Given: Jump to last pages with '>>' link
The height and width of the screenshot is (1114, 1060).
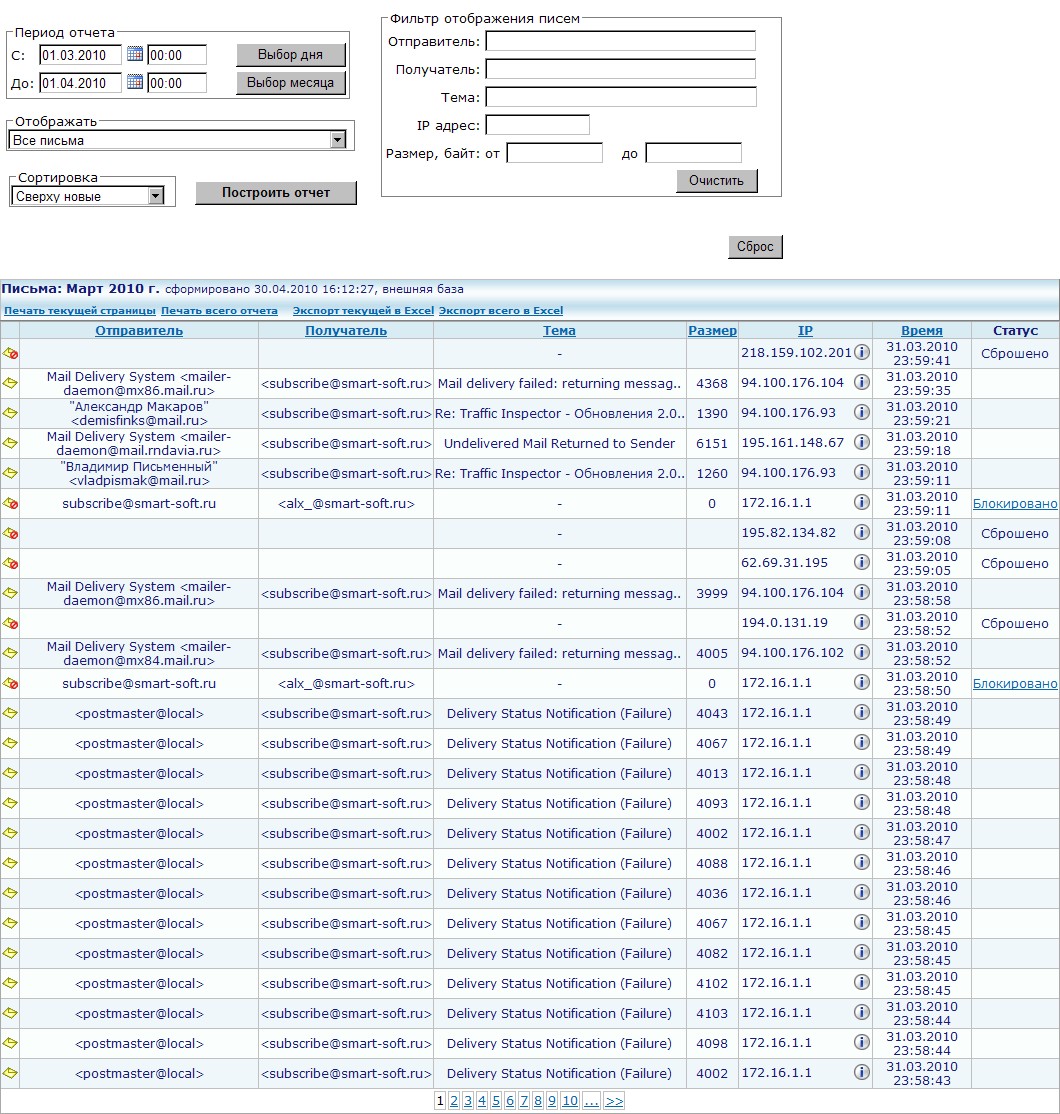Looking at the screenshot, I should click(614, 1101).
